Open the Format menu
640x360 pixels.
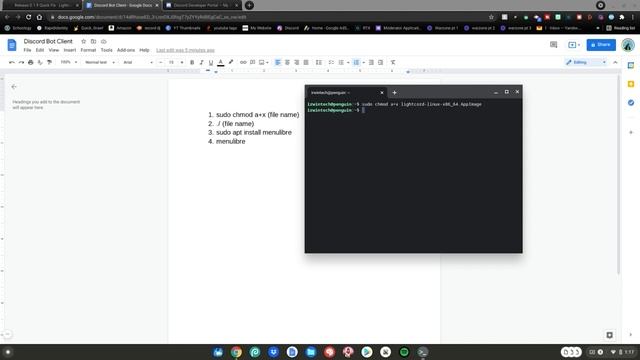(88, 50)
